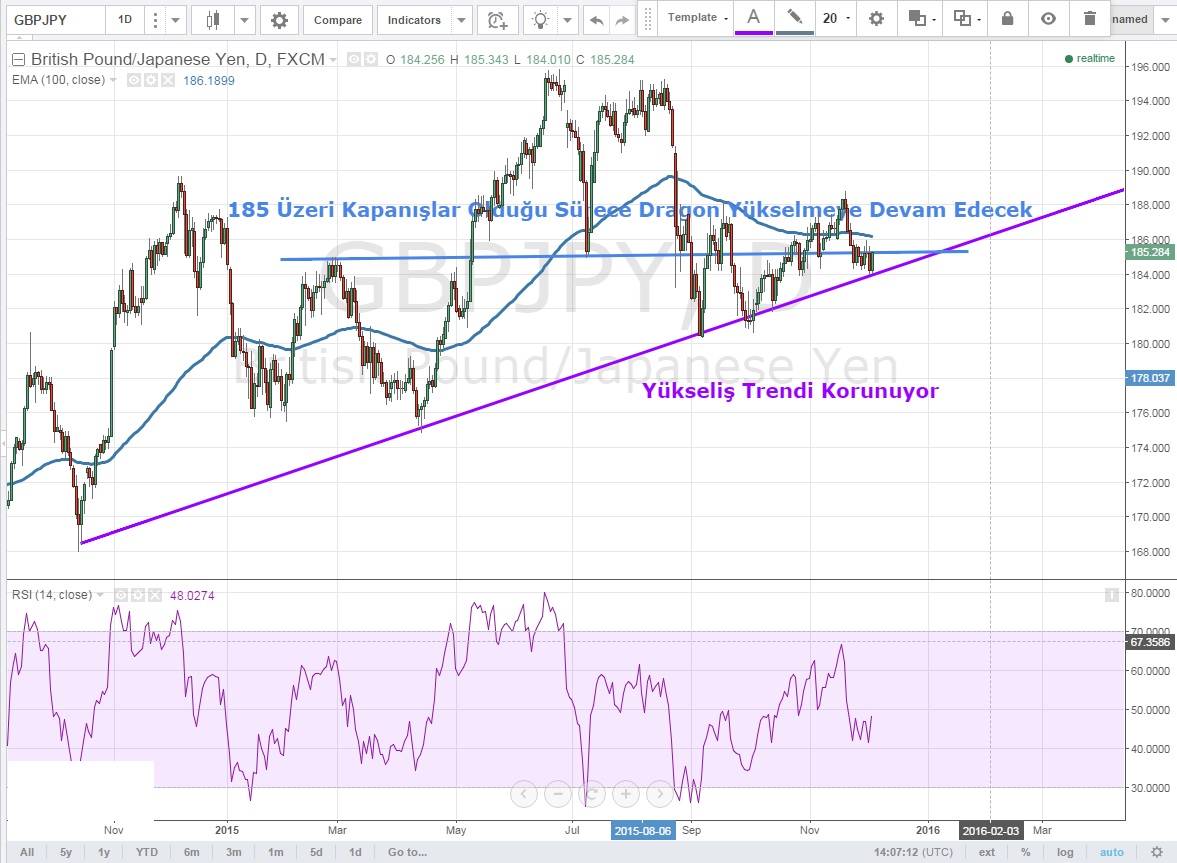Open the purple text color swatch
Image resolution: width=1177 pixels, height=863 pixels.
click(x=753, y=18)
